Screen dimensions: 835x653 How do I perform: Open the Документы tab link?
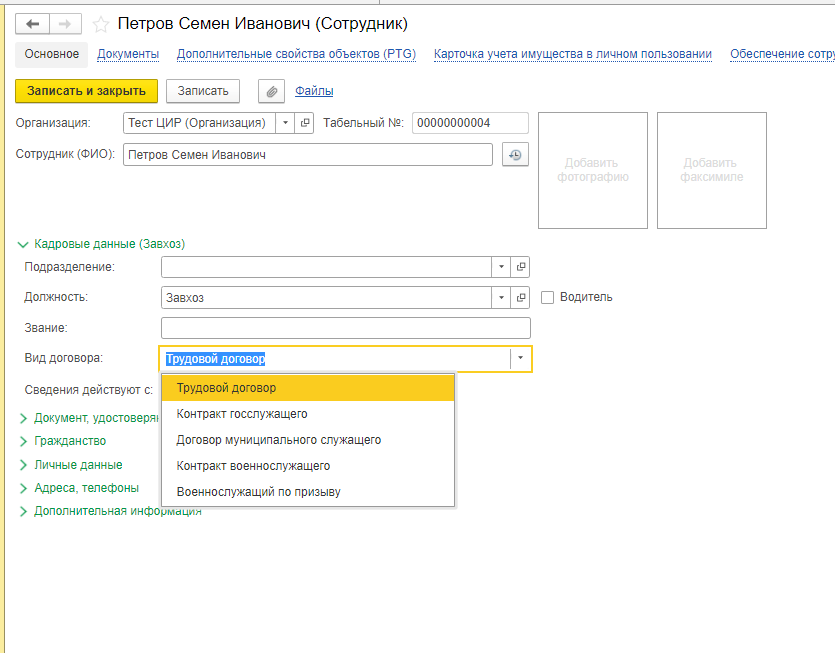[x=128, y=54]
